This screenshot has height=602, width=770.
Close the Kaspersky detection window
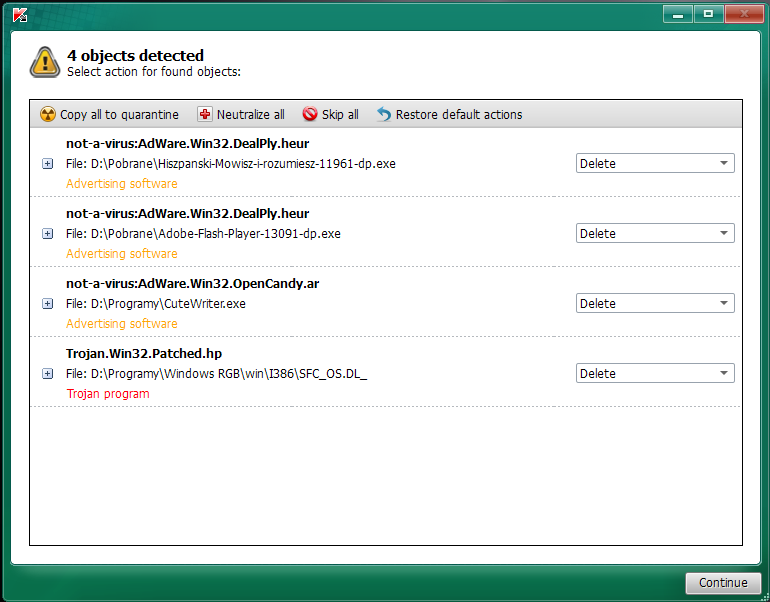743,14
